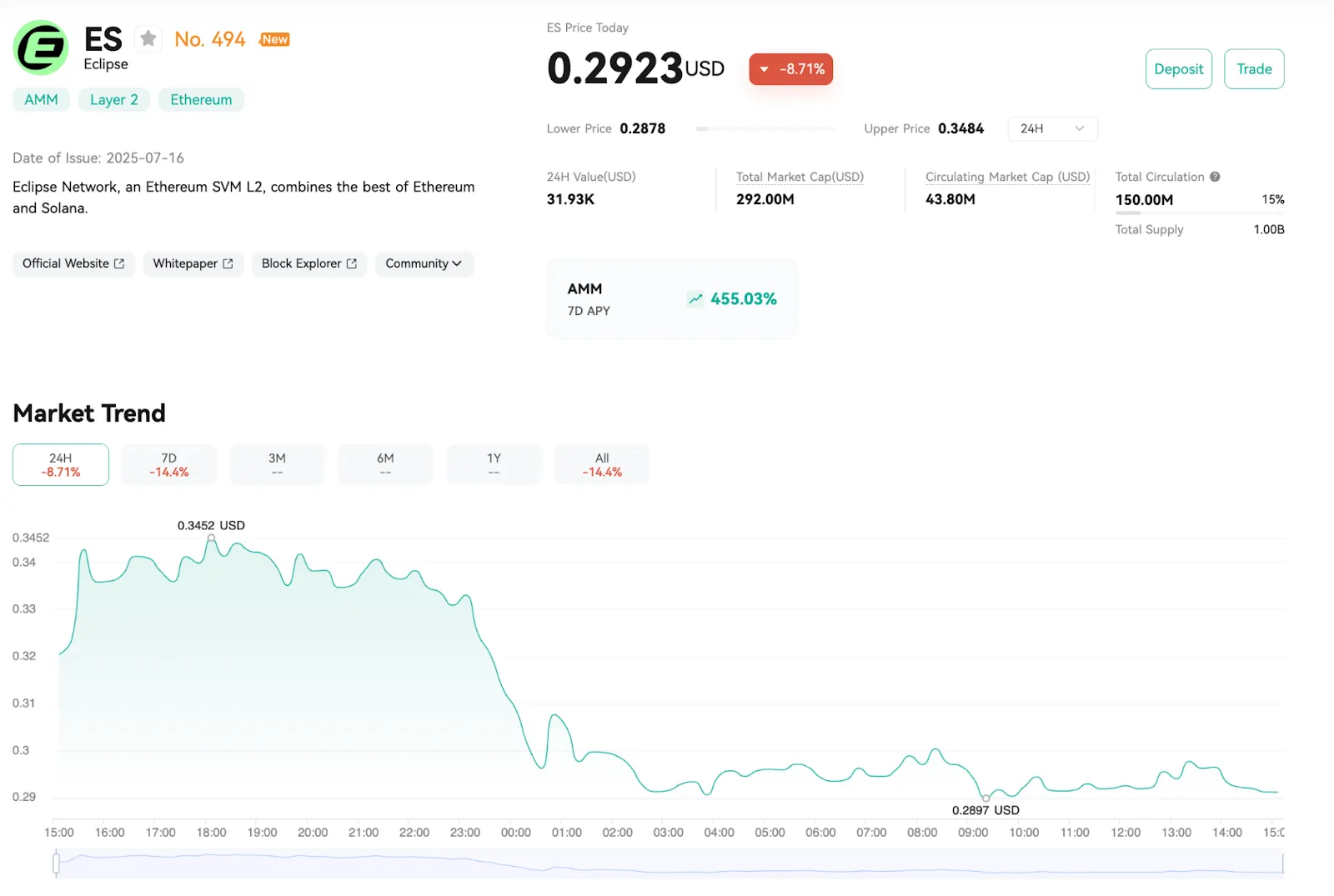This screenshot has width=1334, height=896.
Task: Click the Upper Price 0.3484 value
Action: point(960,128)
